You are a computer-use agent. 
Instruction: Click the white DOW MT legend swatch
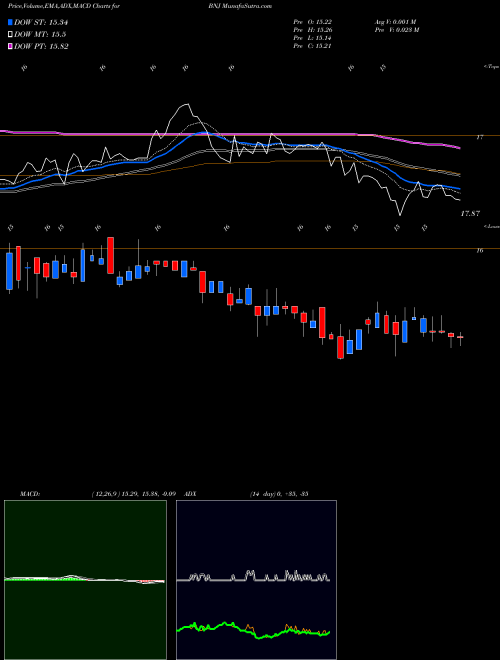pos(10,35)
